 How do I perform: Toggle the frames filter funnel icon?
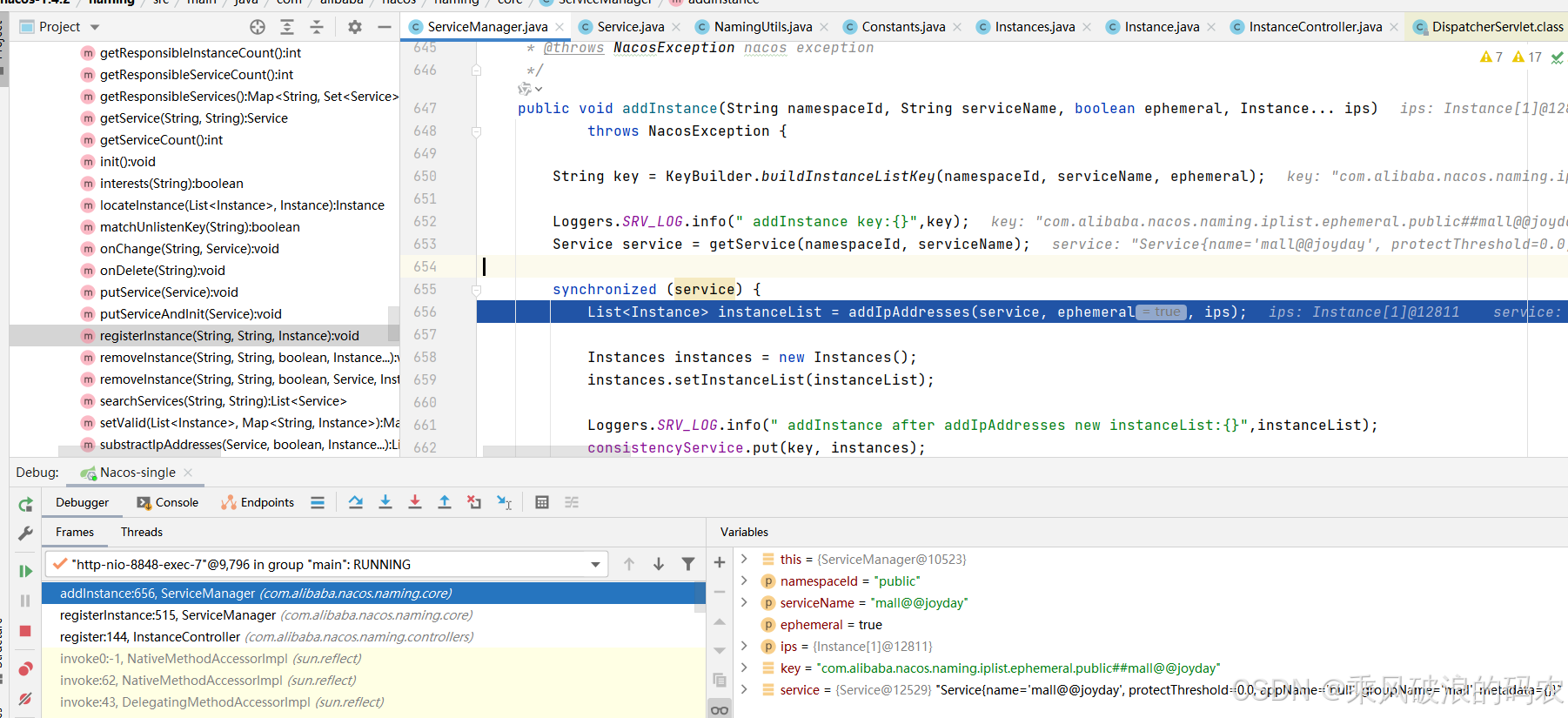688,564
